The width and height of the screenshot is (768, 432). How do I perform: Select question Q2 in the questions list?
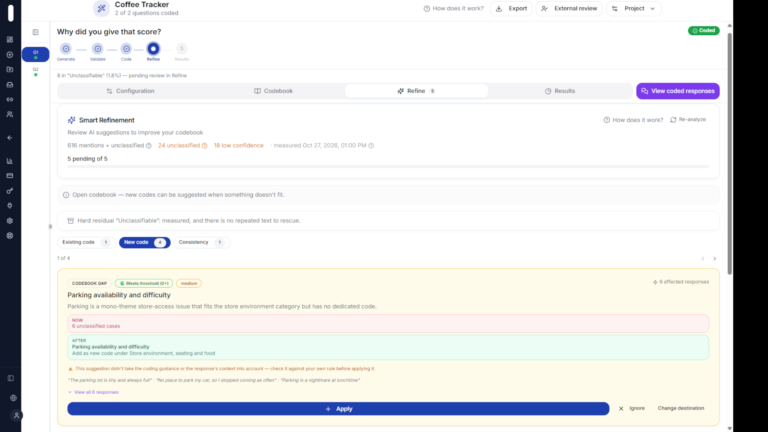[x=35, y=72]
